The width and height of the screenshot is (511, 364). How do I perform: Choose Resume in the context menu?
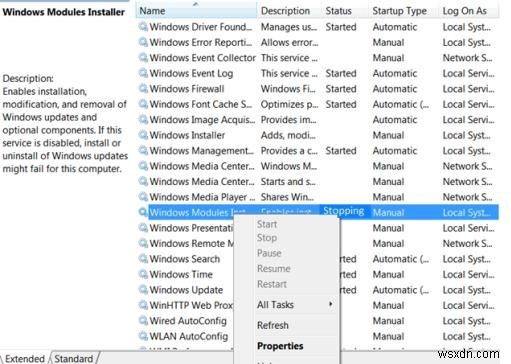coord(274,269)
